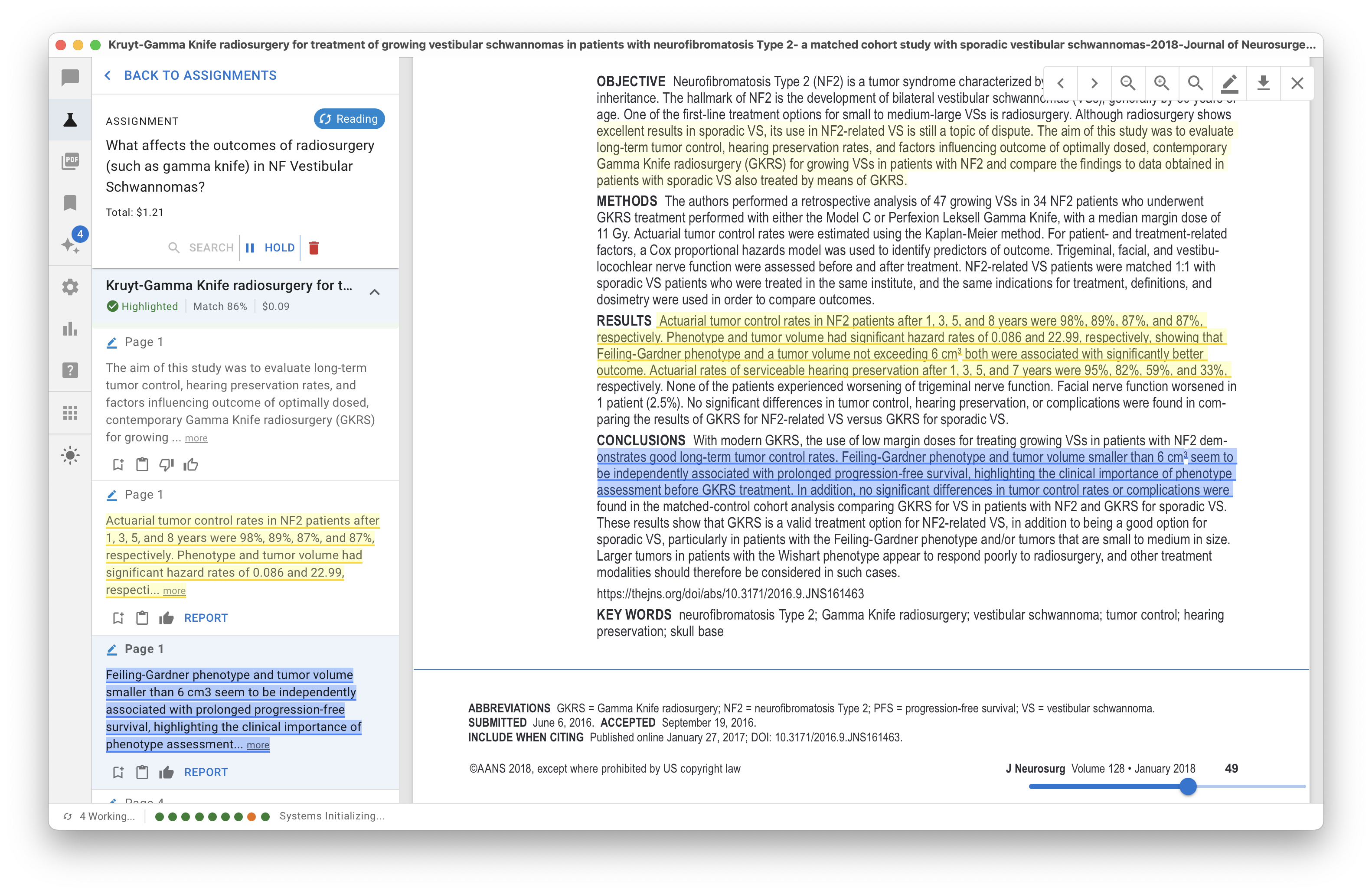The height and width of the screenshot is (894, 1372).
Task: Bookmark the first excerpt
Action: (x=118, y=465)
